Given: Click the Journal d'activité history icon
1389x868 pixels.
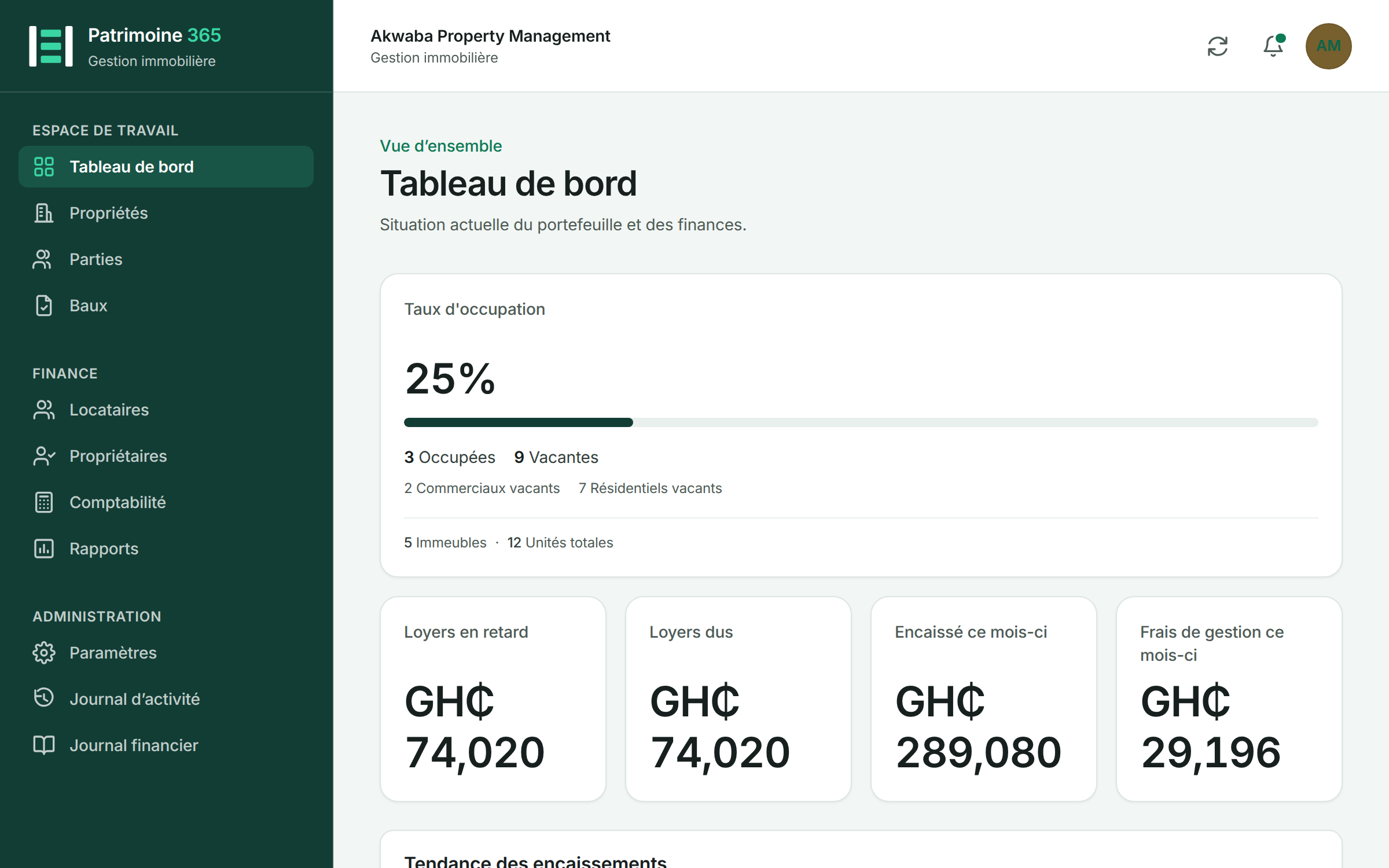Looking at the screenshot, I should coord(44,698).
